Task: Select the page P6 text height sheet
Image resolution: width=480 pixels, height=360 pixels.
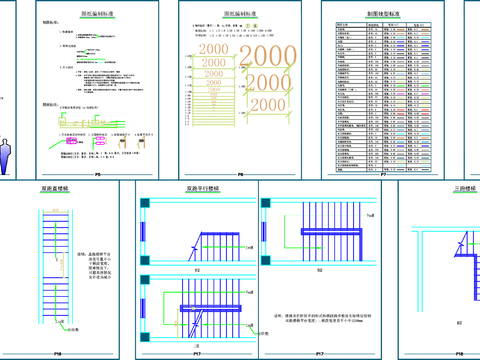Action: click(240, 90)
